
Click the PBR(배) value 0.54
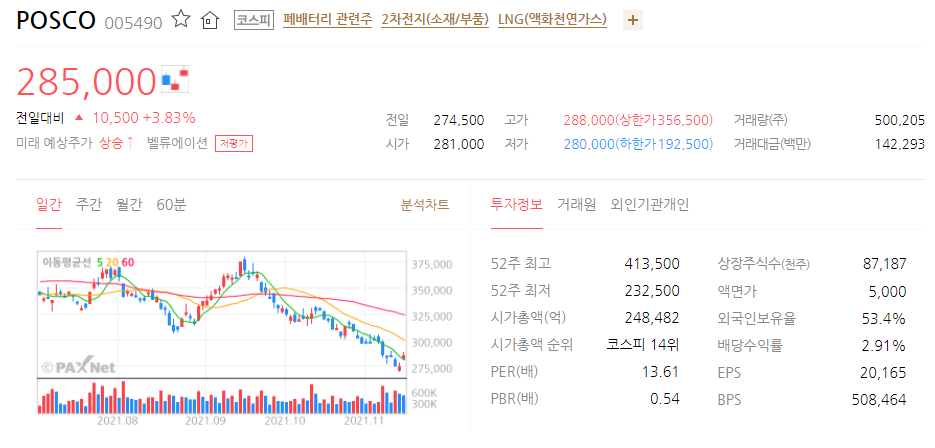click(664, 399)
